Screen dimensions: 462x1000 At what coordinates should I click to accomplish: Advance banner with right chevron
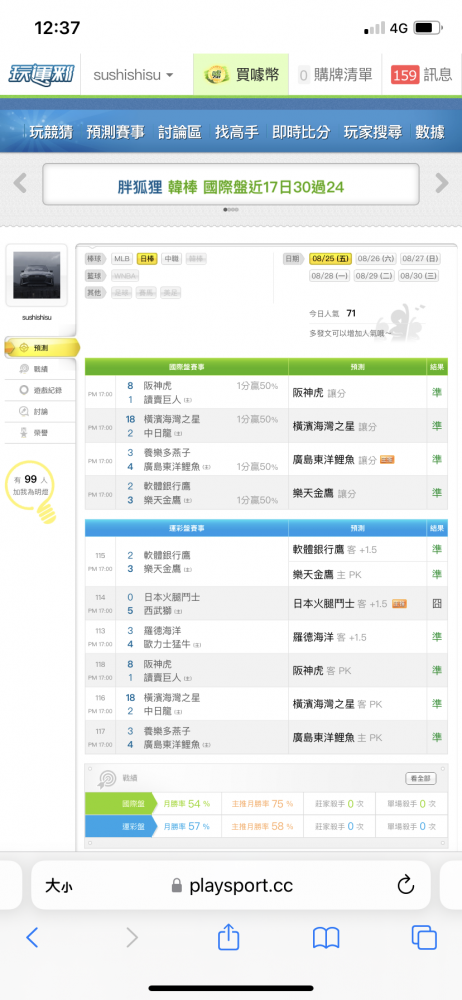click(442, 183)
